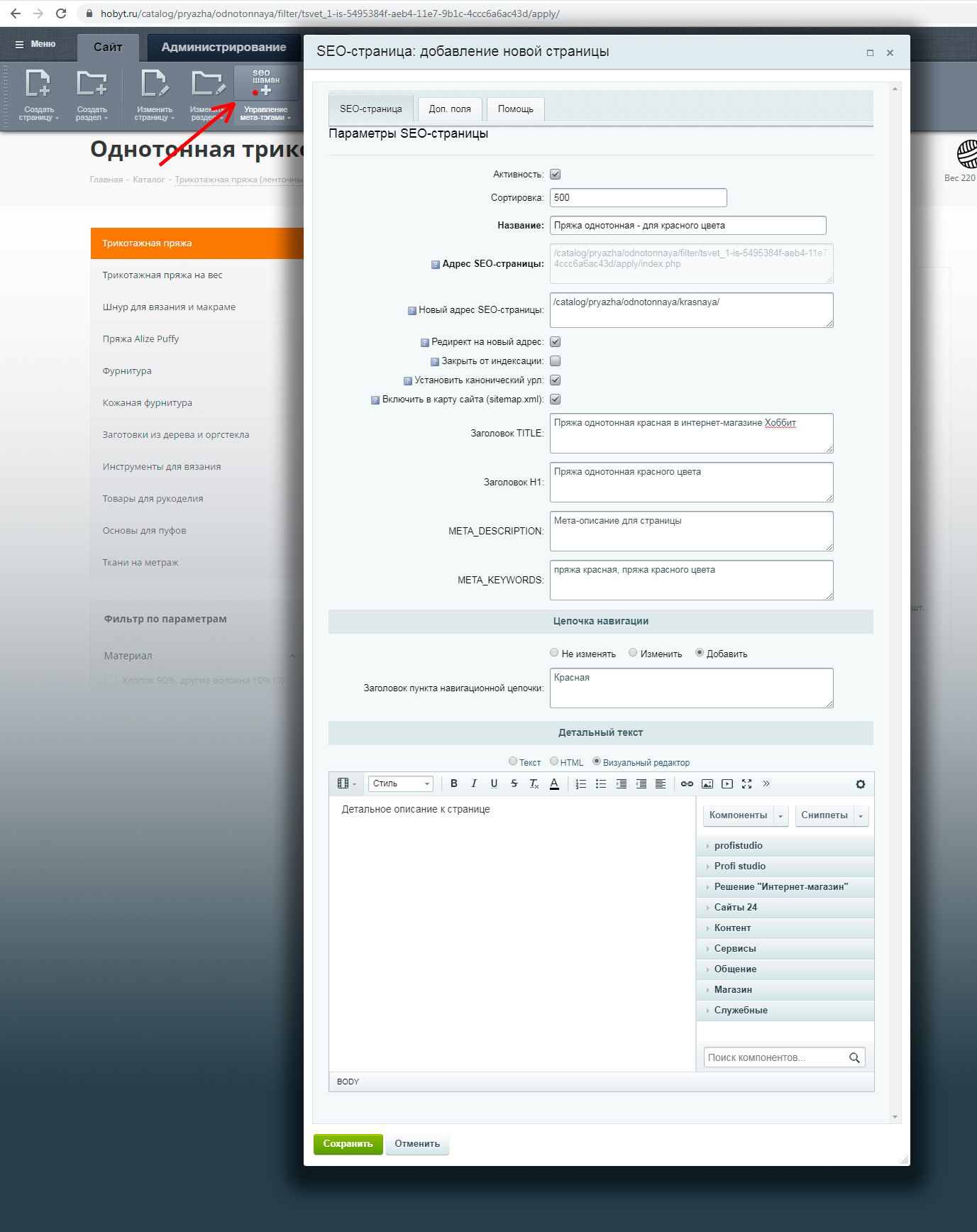Uncheck the Активность checkbox

click(556, 175)
